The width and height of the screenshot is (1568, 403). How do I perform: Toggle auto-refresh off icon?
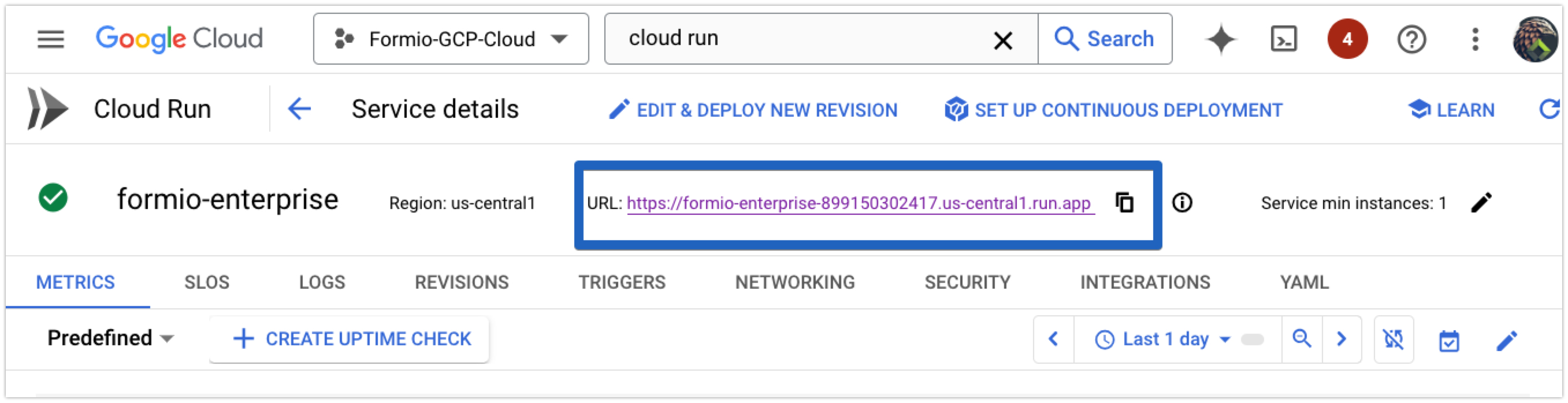click(1394, 339)
